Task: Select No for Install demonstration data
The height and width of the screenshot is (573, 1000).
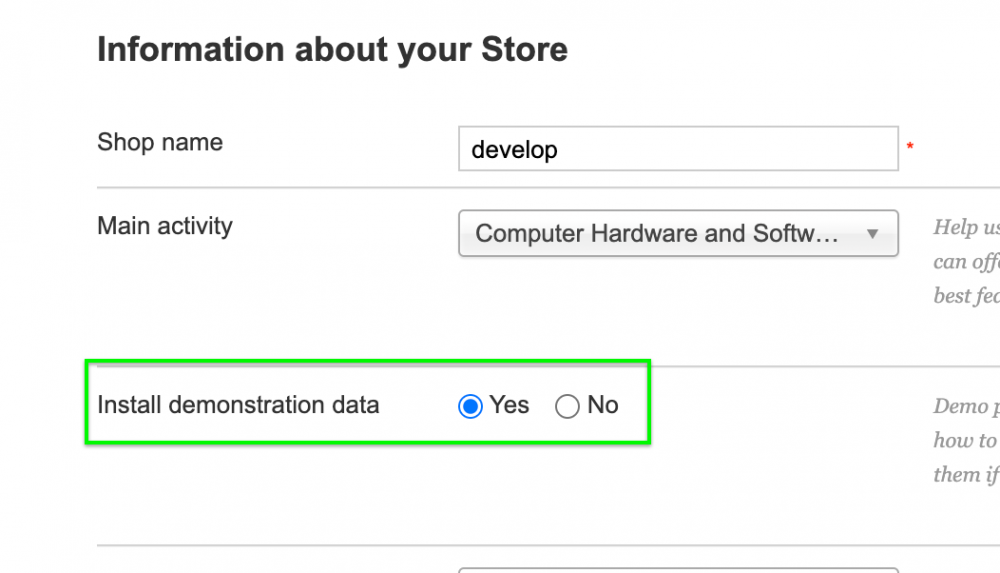Action: (567, 406)
